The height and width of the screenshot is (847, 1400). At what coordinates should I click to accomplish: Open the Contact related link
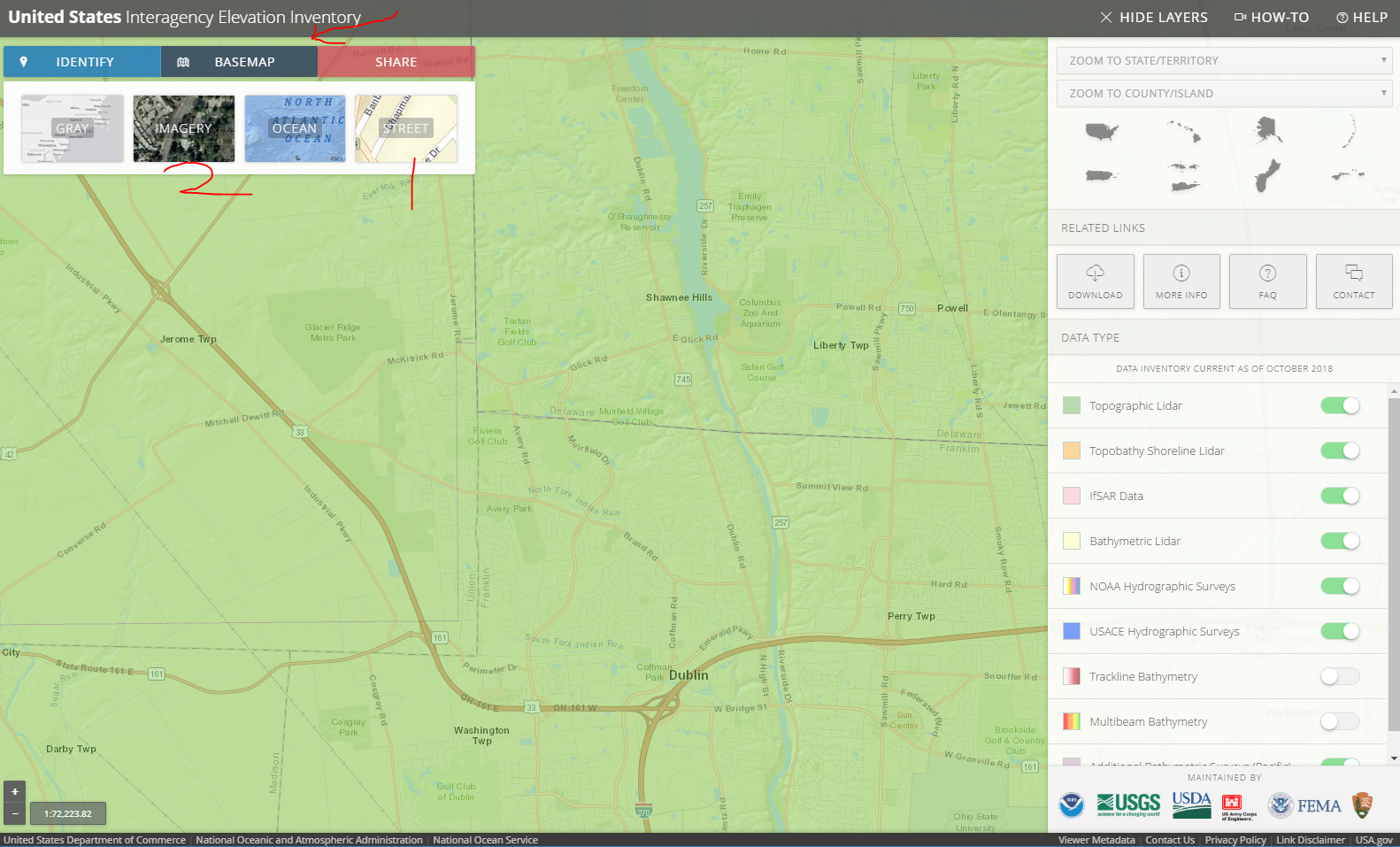pos(1354,281)
